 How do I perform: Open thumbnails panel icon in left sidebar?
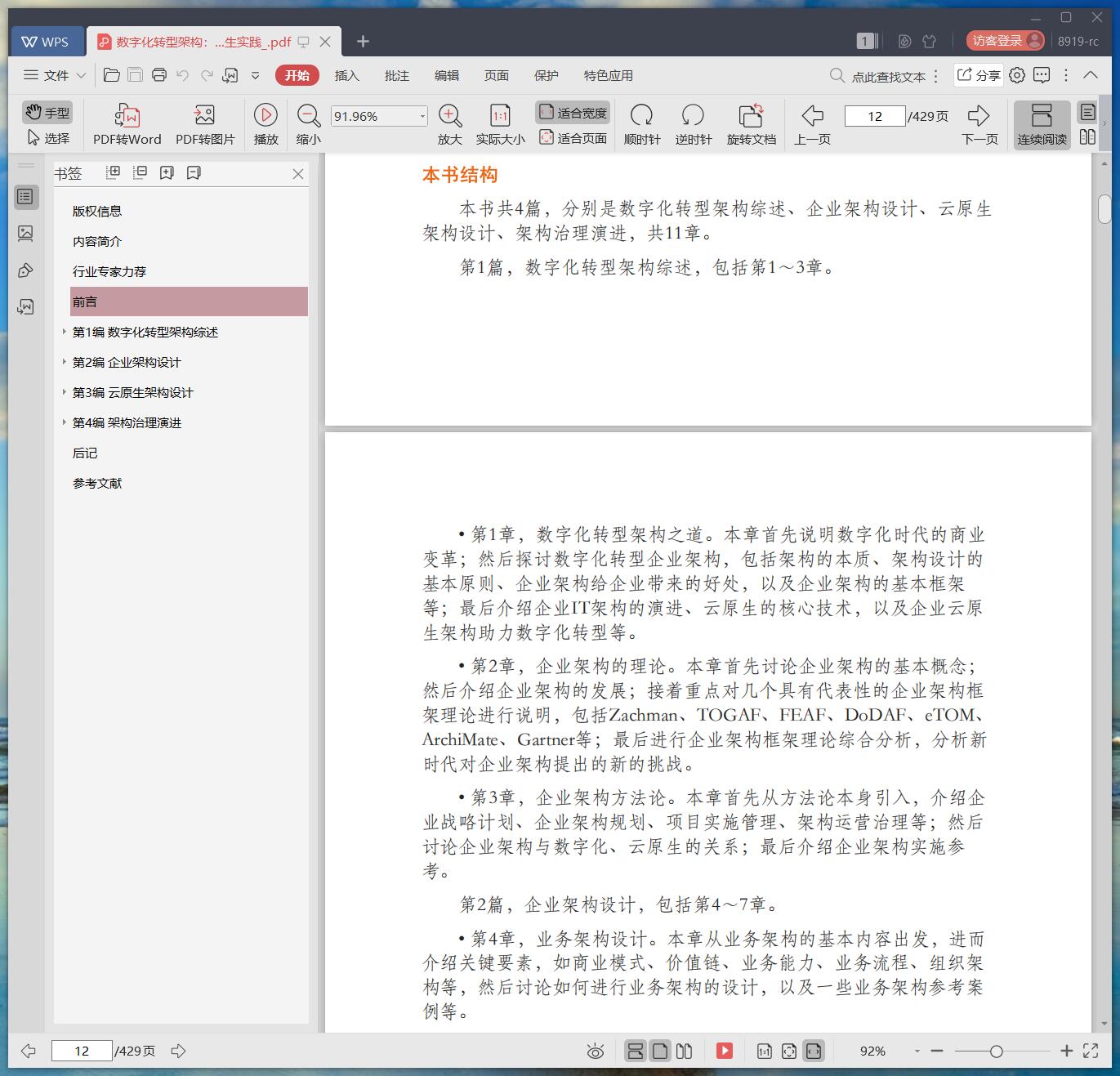pyautogui.click(x=26, y=234)
